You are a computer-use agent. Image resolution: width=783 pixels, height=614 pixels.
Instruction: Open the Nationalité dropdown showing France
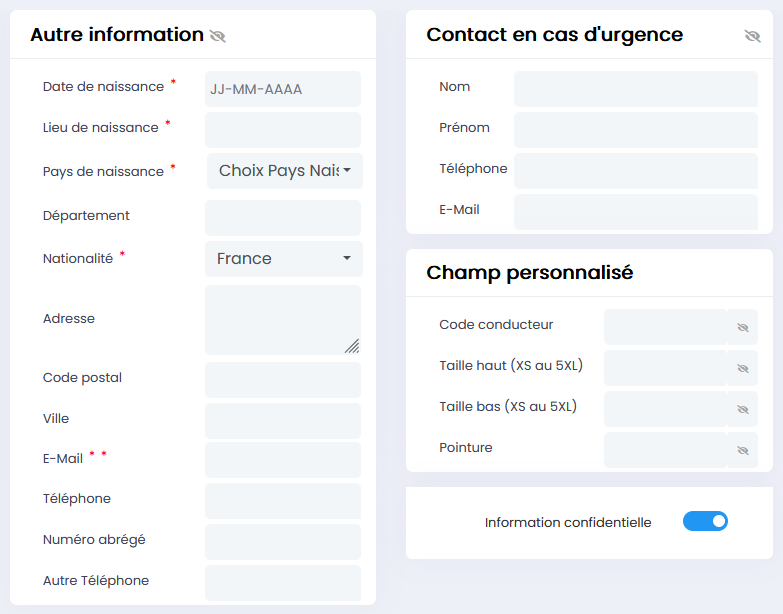point(284,258)
